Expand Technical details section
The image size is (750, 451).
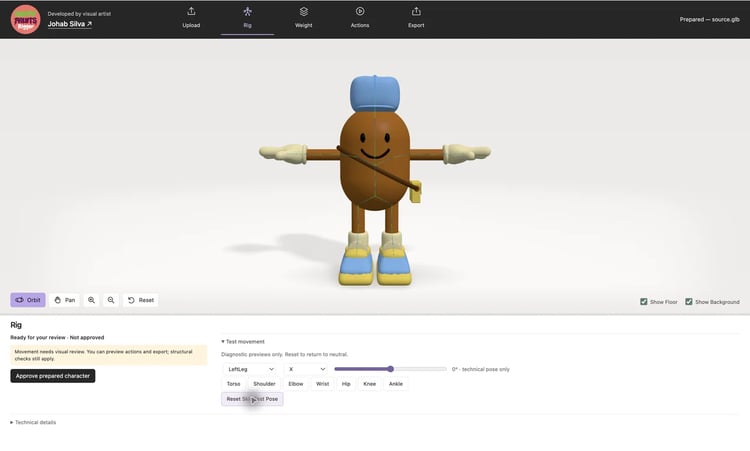pyautogui.click(x=33, y=422)
